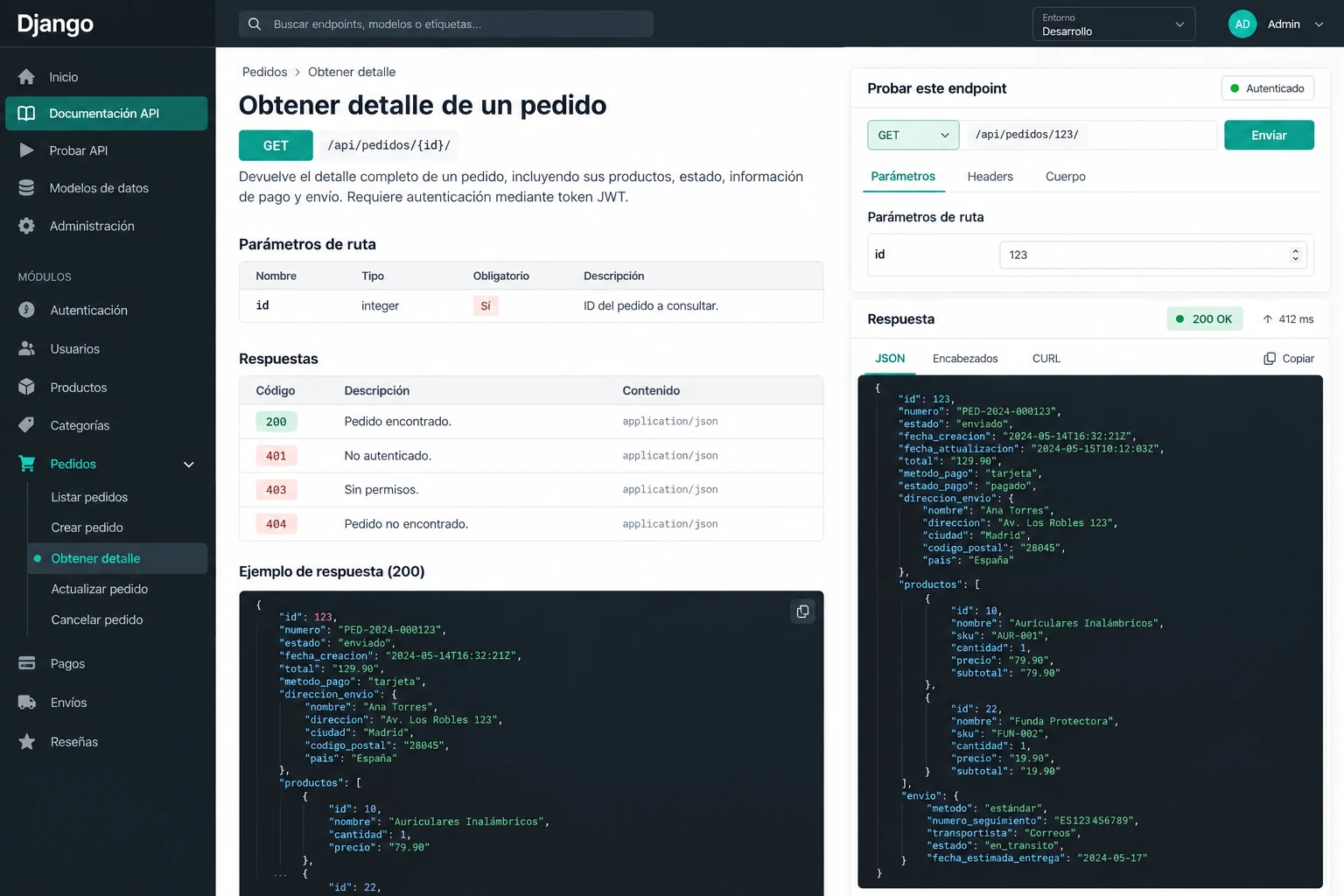Switch to the Cuerpo tab
1344x896 pixels.
(x=1066, y=177)
